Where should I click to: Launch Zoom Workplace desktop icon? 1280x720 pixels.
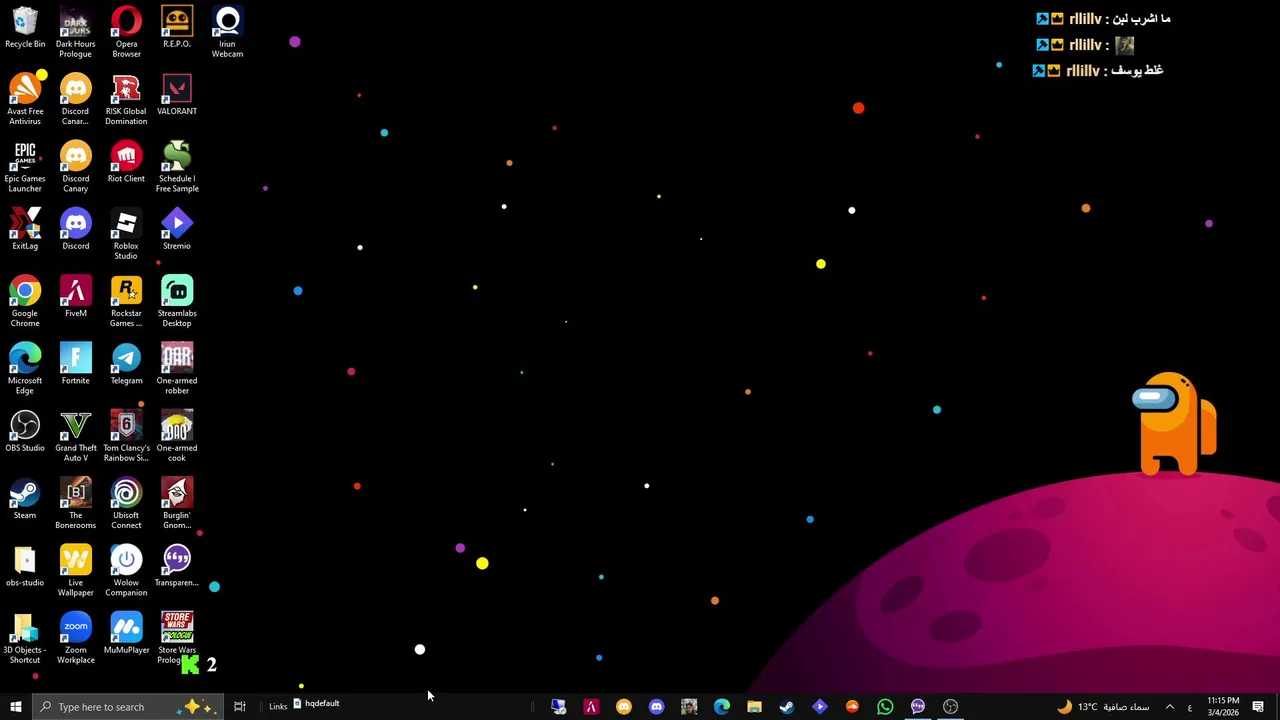coord(75,638)
